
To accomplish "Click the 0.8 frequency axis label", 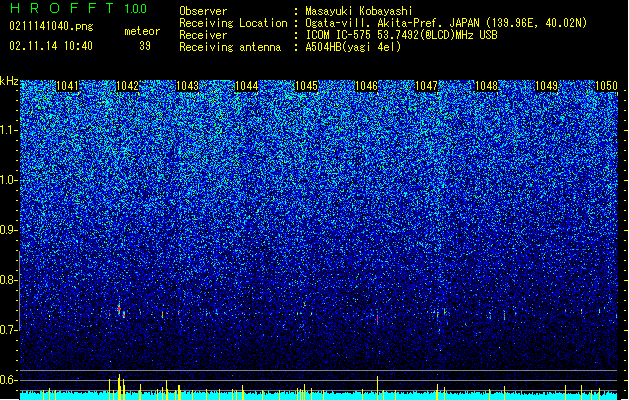I will coord(8,280).
